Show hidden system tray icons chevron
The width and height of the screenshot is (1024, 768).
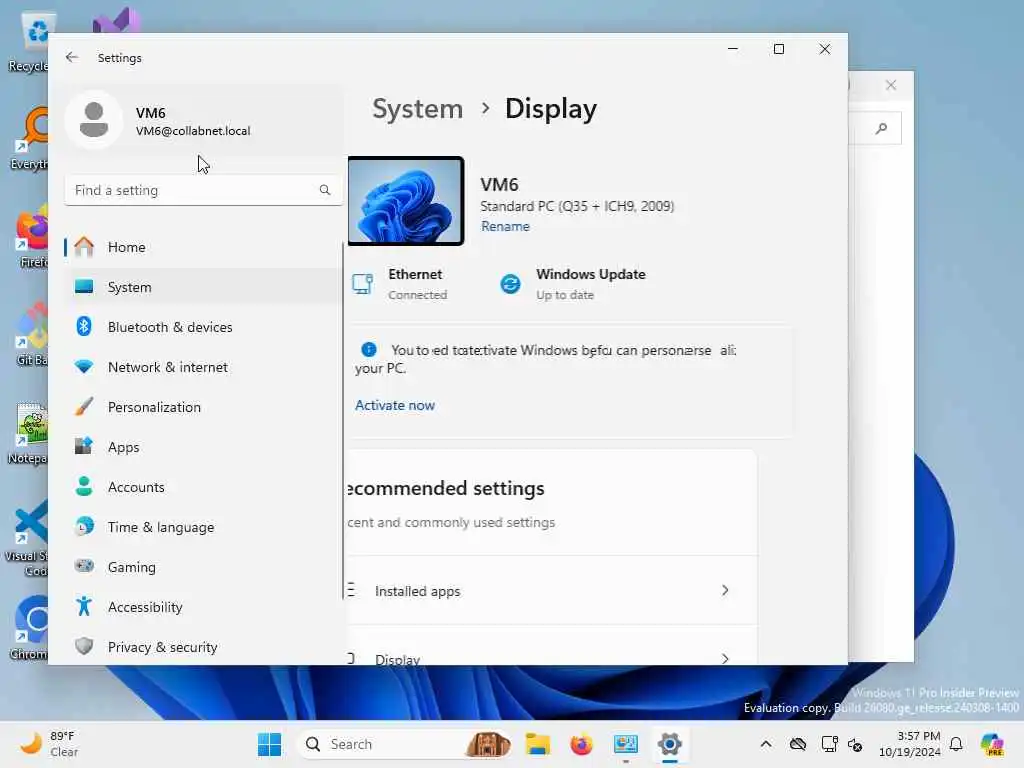(766, 744)
